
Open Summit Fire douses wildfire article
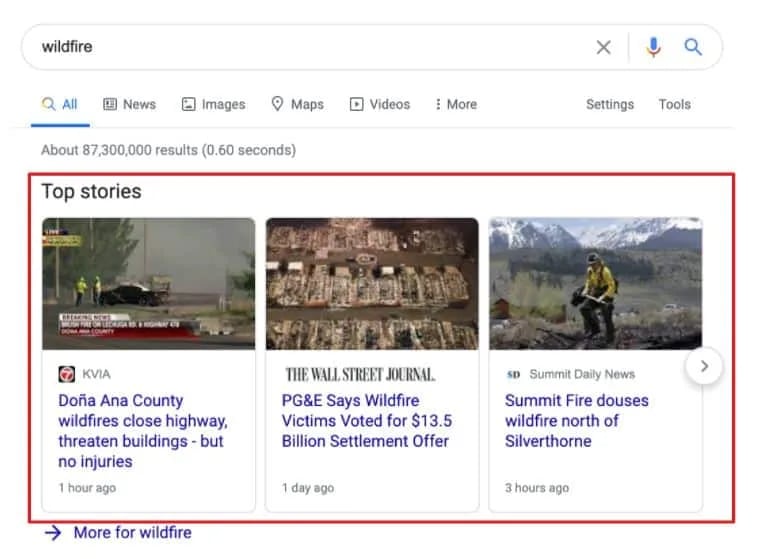tap(576, 421)
